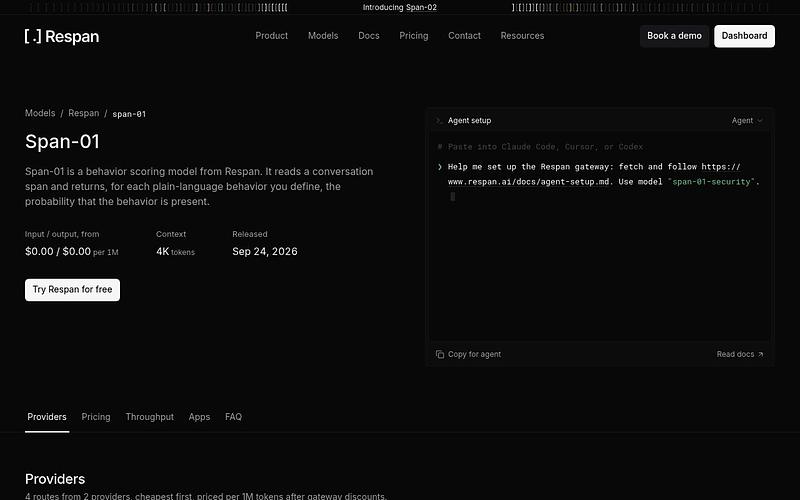This screenshot has height=500, width=800.
Task: Switch to the Pricing tab below
Action: [x=96, y=417]
